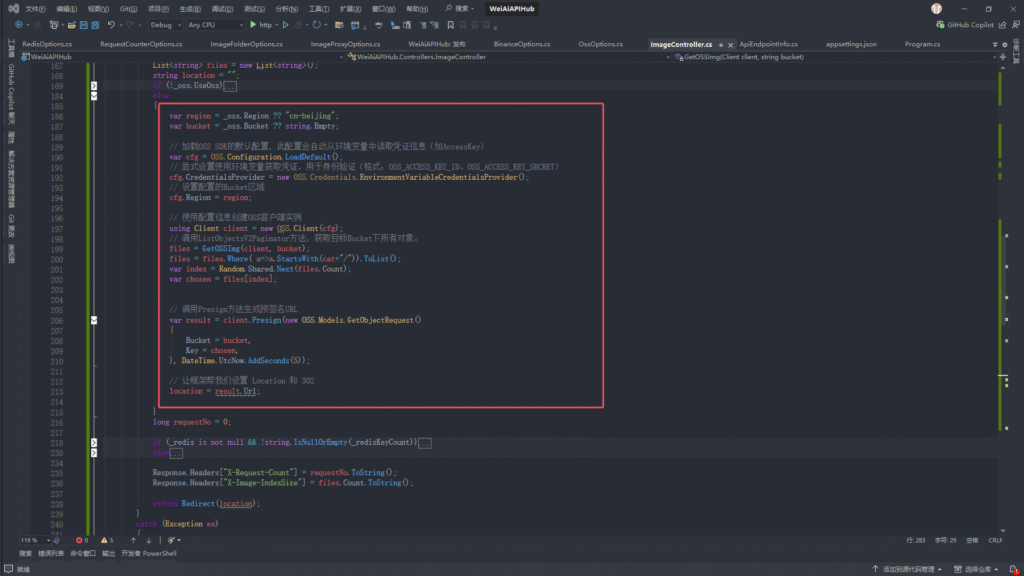Open the Any CPU platform dropdown
1024x576 pixels.
click(x=214, y=25)
